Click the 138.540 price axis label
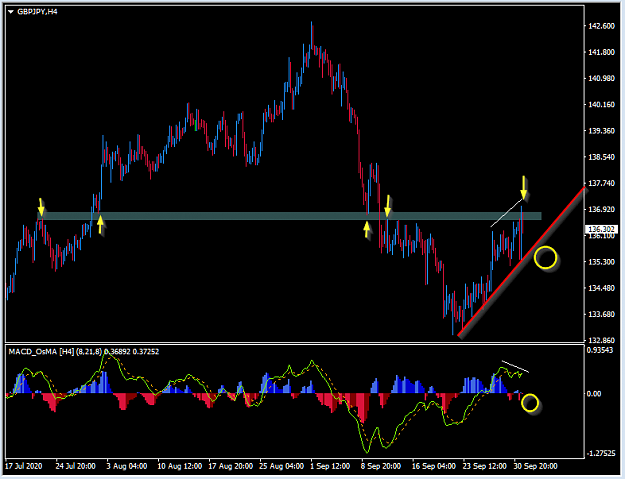The width and height of the screenshot is (625, 479). pos(601,157)
